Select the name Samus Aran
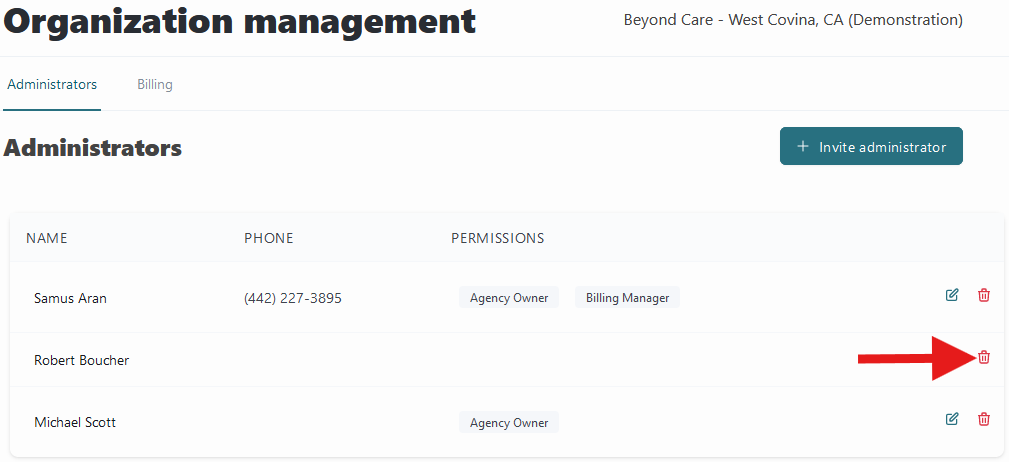The height and width of the screenshot is (462, 1009). (x=70, y=298)
